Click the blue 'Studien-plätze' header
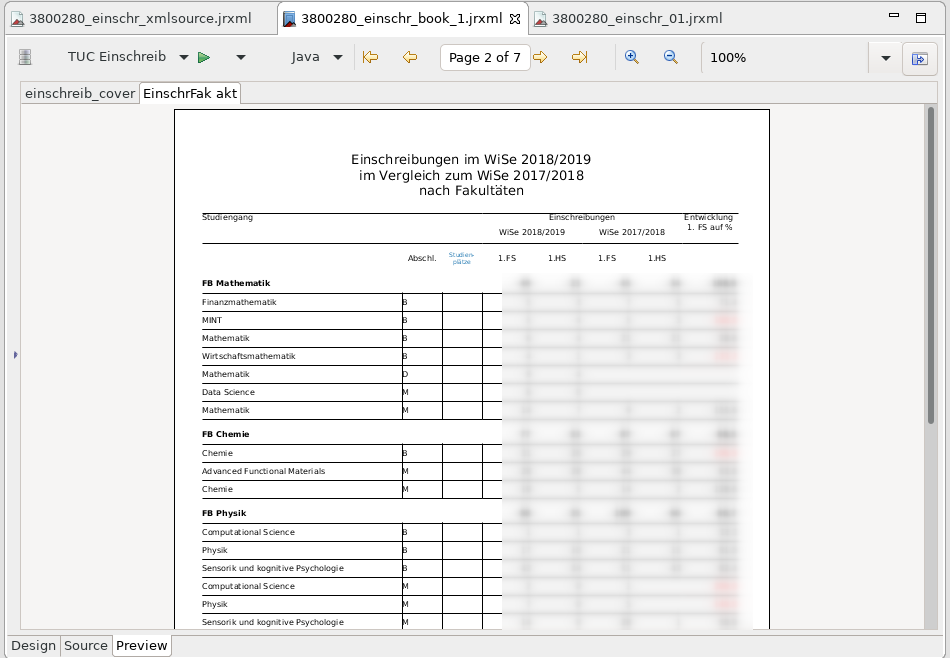This screenshot has height=658, width=950. (461, 258)
